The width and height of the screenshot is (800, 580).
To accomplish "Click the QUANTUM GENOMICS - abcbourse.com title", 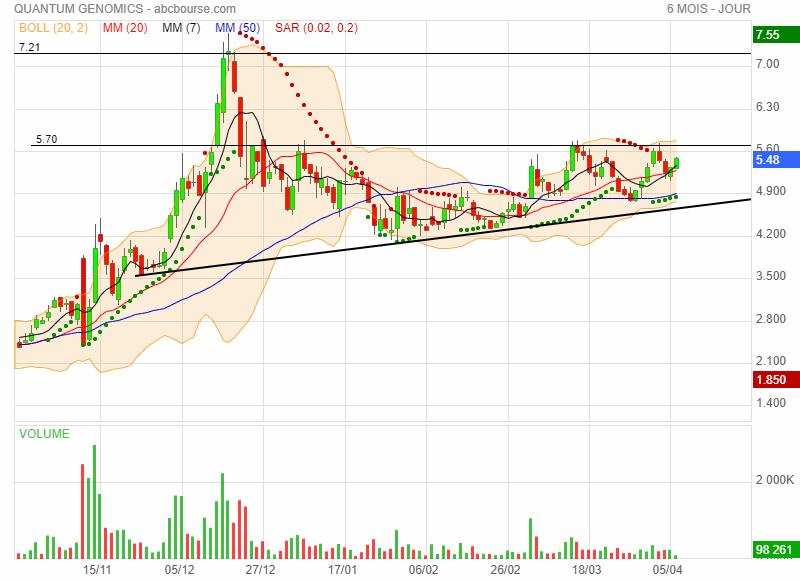I will coord(125,9).
